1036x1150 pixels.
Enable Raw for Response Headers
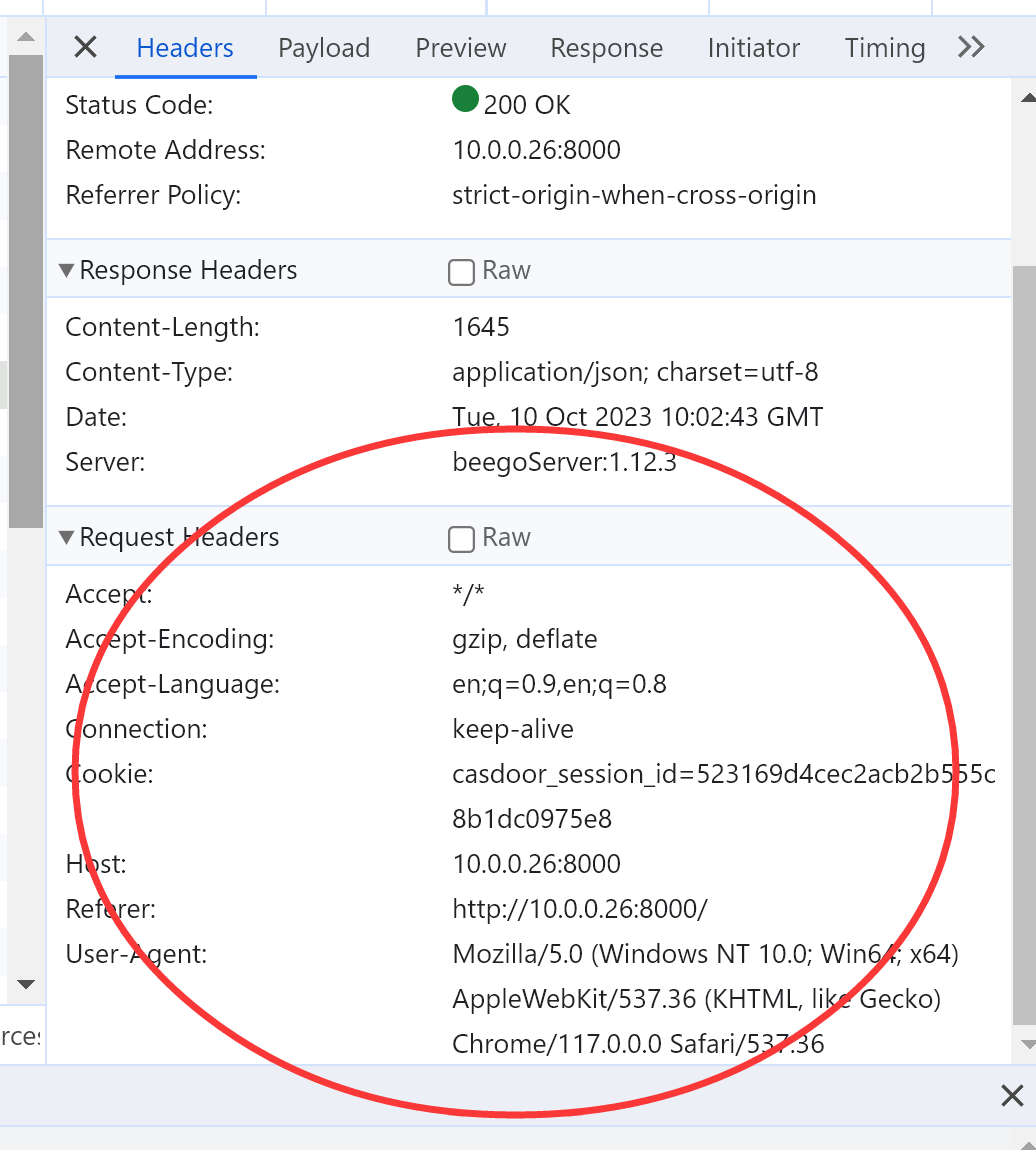(461, 272)
